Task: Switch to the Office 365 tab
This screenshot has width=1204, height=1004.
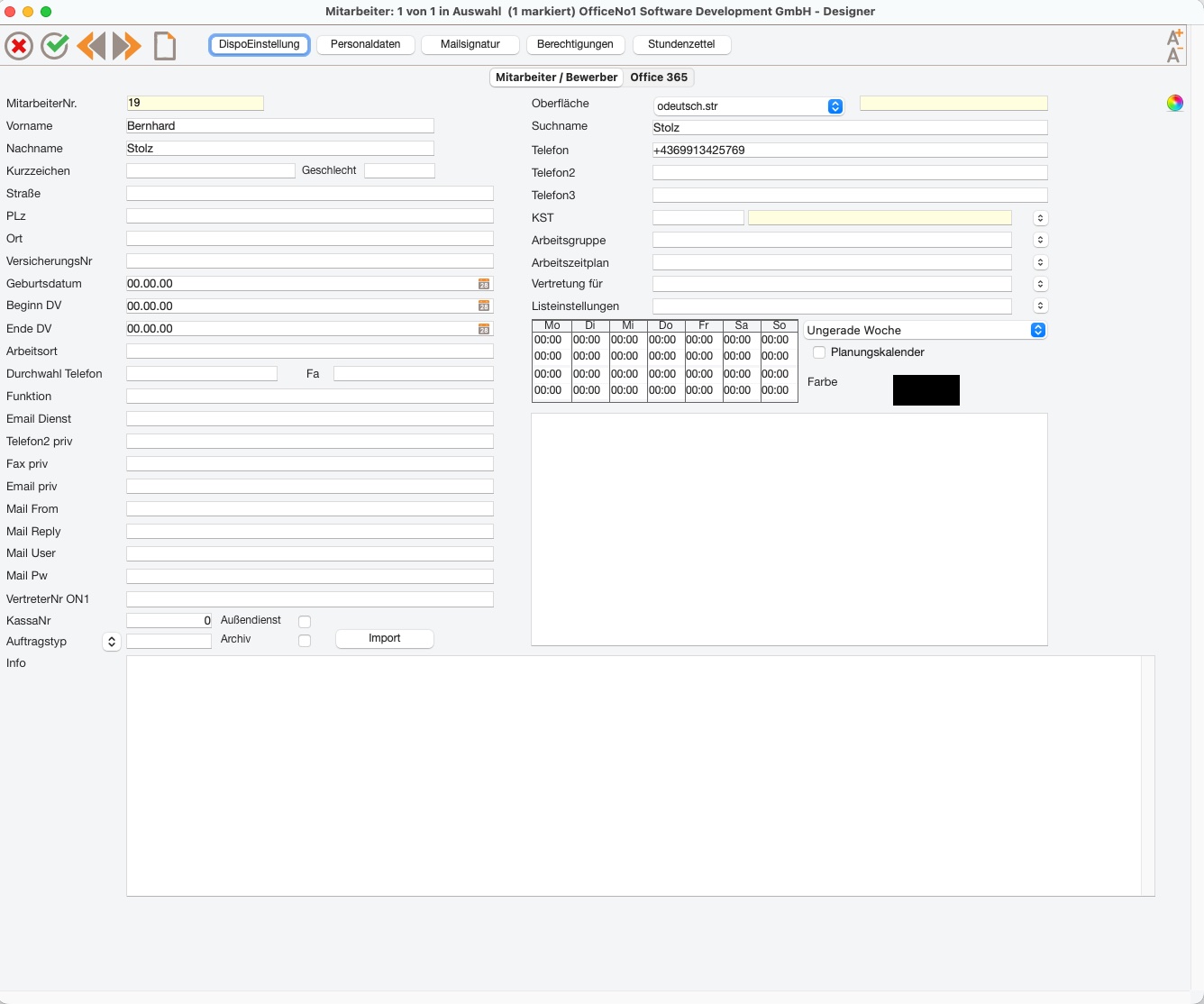Action: pos(659,78)
